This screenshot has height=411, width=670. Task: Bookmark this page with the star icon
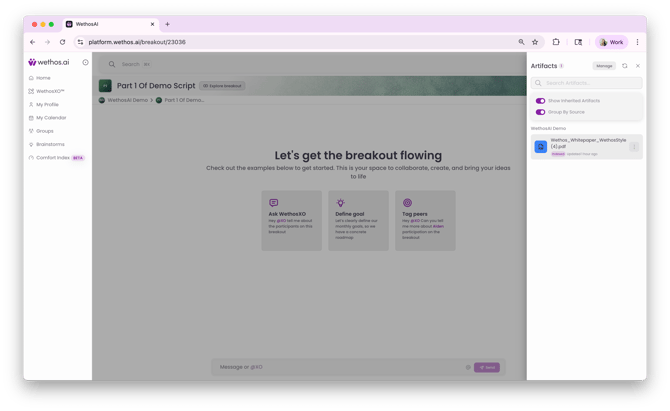(x=535, y=42)
